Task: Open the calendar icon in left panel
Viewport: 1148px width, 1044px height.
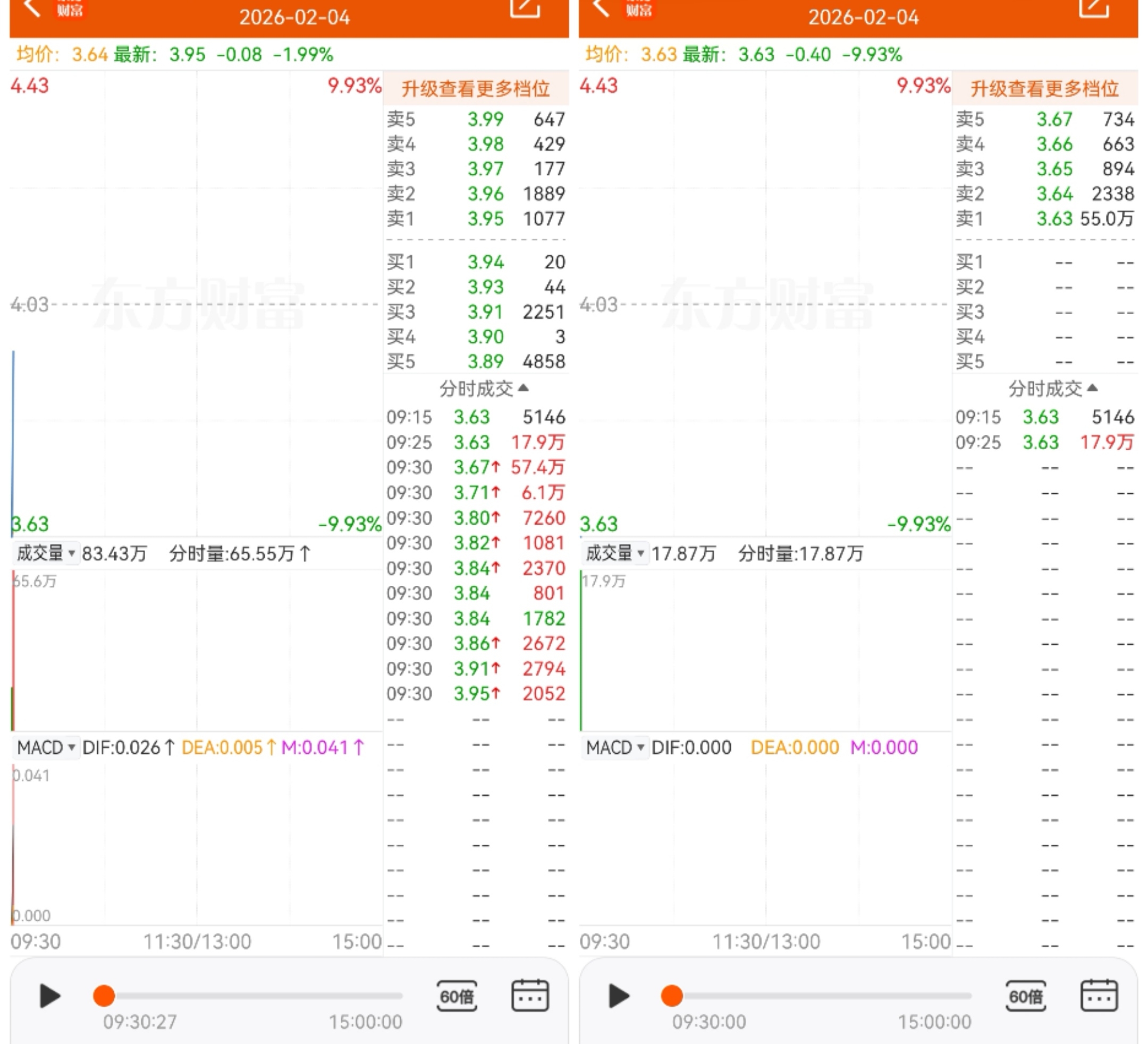Action: (x=529, y=996)
